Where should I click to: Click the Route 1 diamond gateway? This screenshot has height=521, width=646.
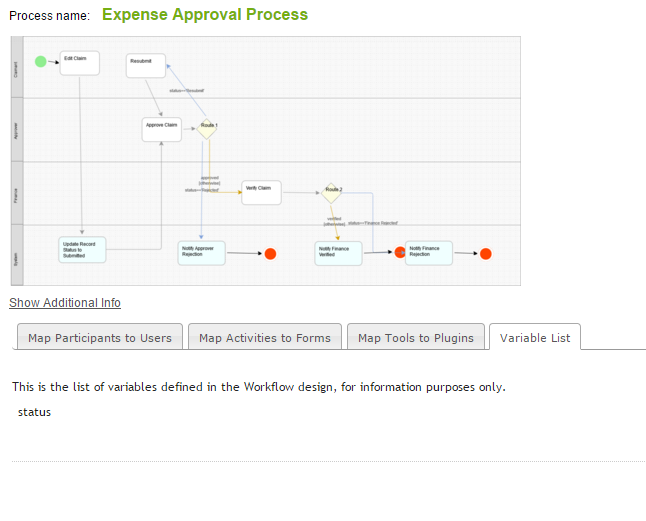[208, 127]
